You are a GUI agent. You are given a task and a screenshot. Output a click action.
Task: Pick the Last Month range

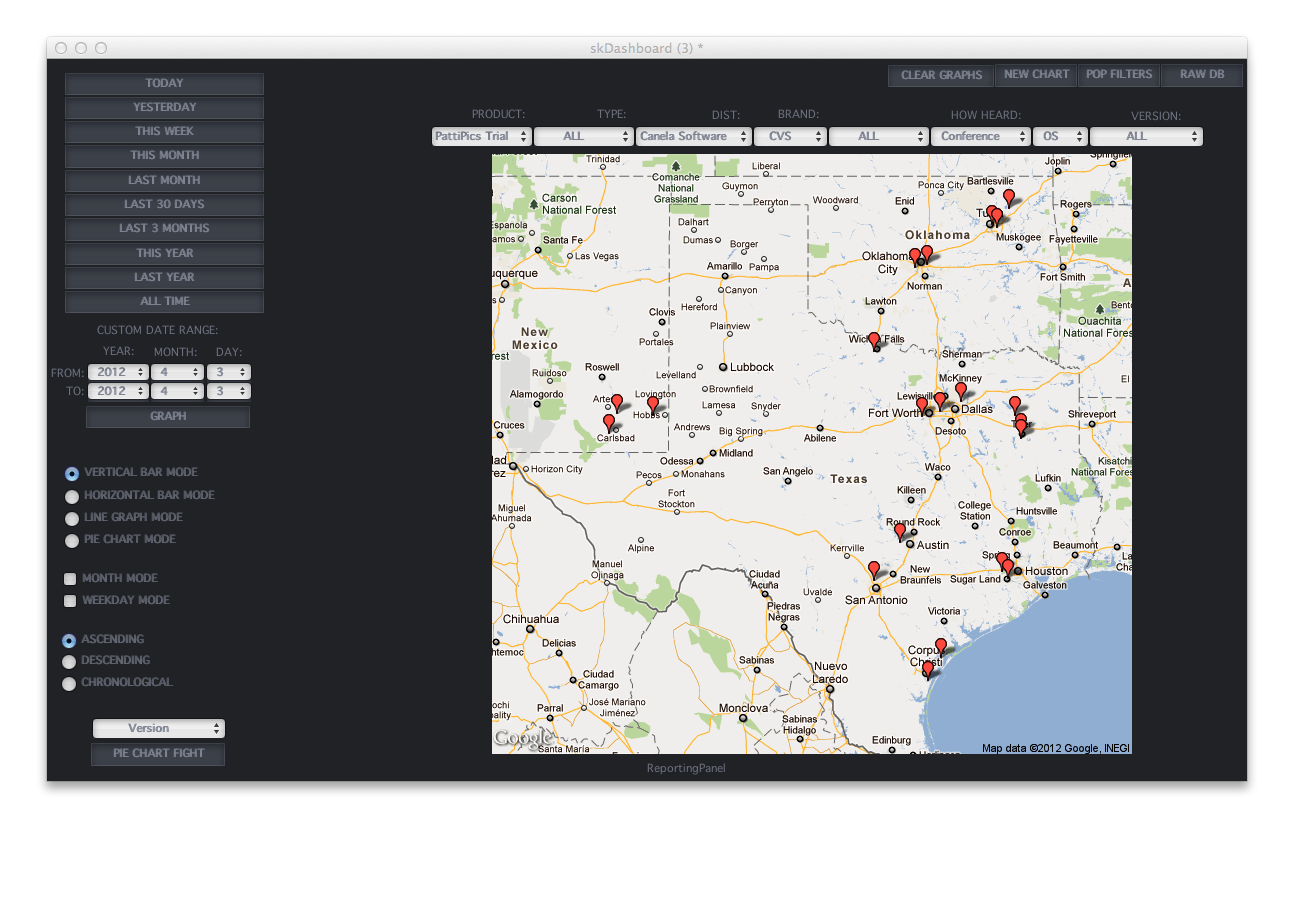click(165, 181)
